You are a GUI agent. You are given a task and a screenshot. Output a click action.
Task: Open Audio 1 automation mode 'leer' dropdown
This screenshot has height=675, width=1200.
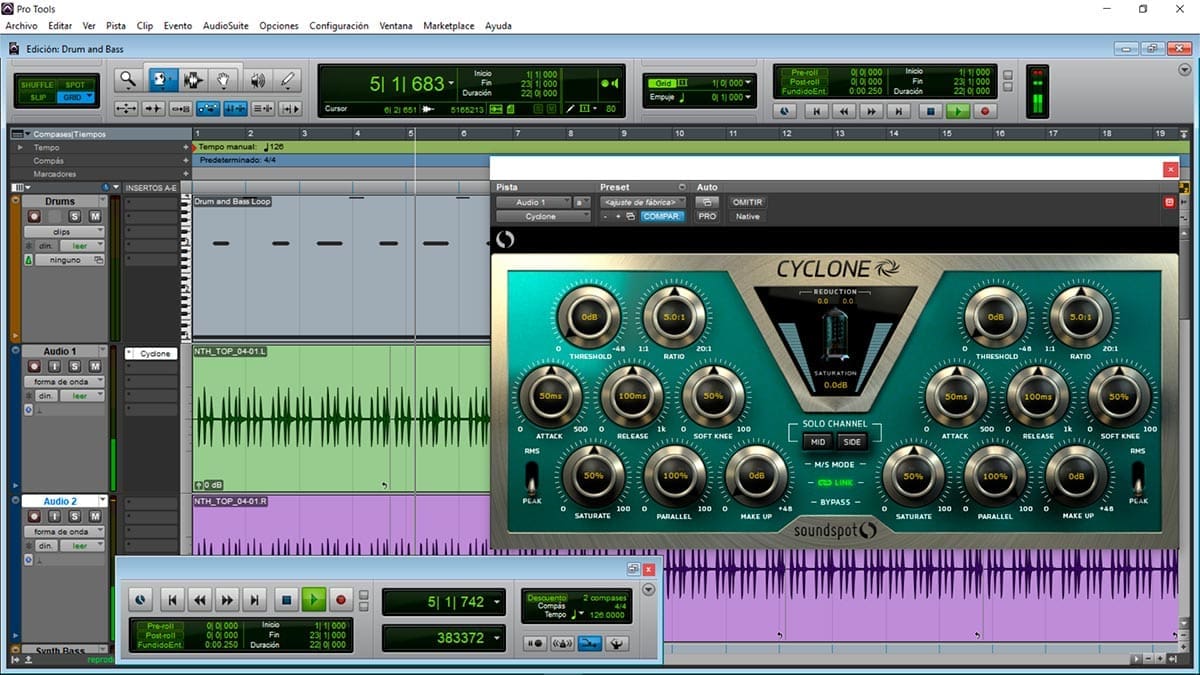click(82, 396)
